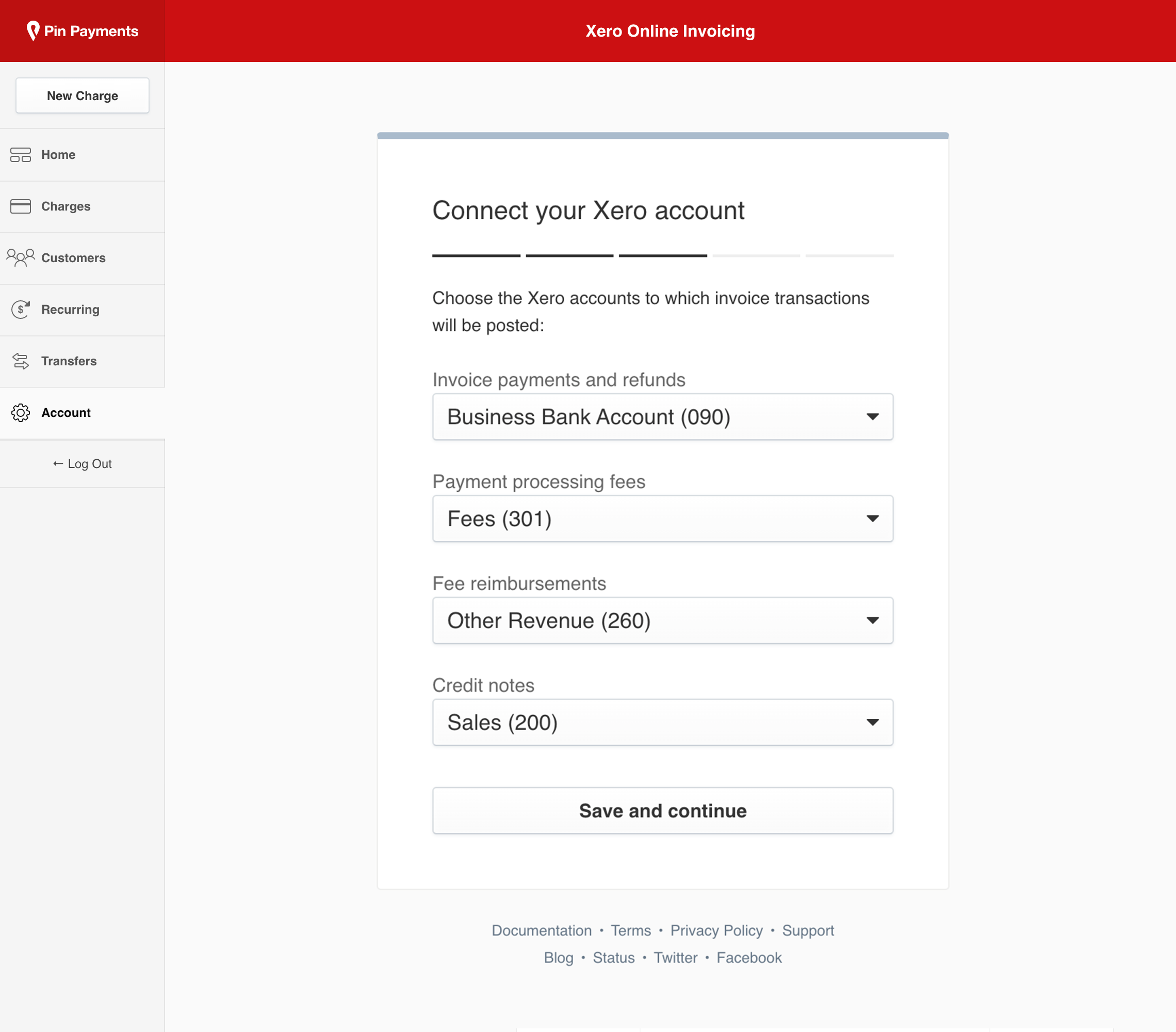
Task: Expand the Payment processing fees dropdown
Action: coord(663,517)
